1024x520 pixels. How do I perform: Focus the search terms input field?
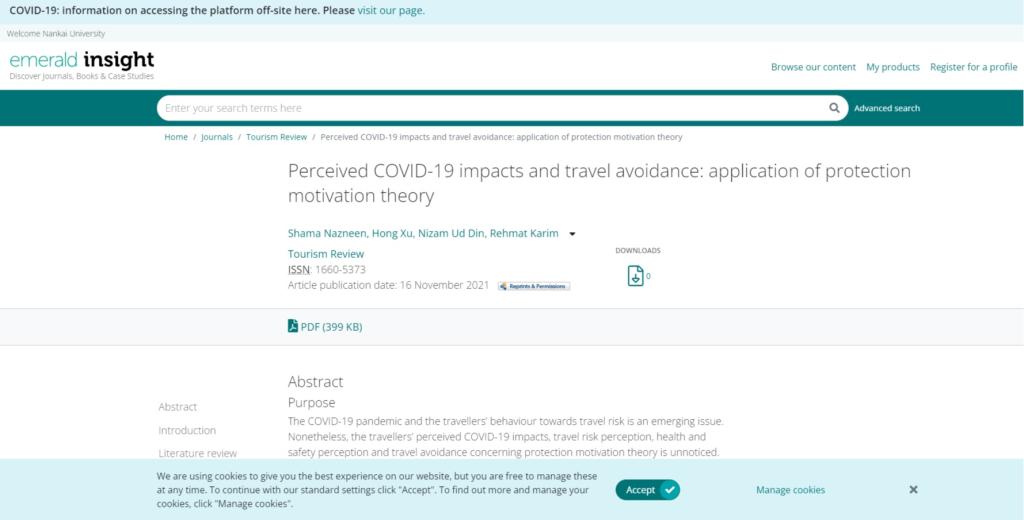[x=490, y=108]
